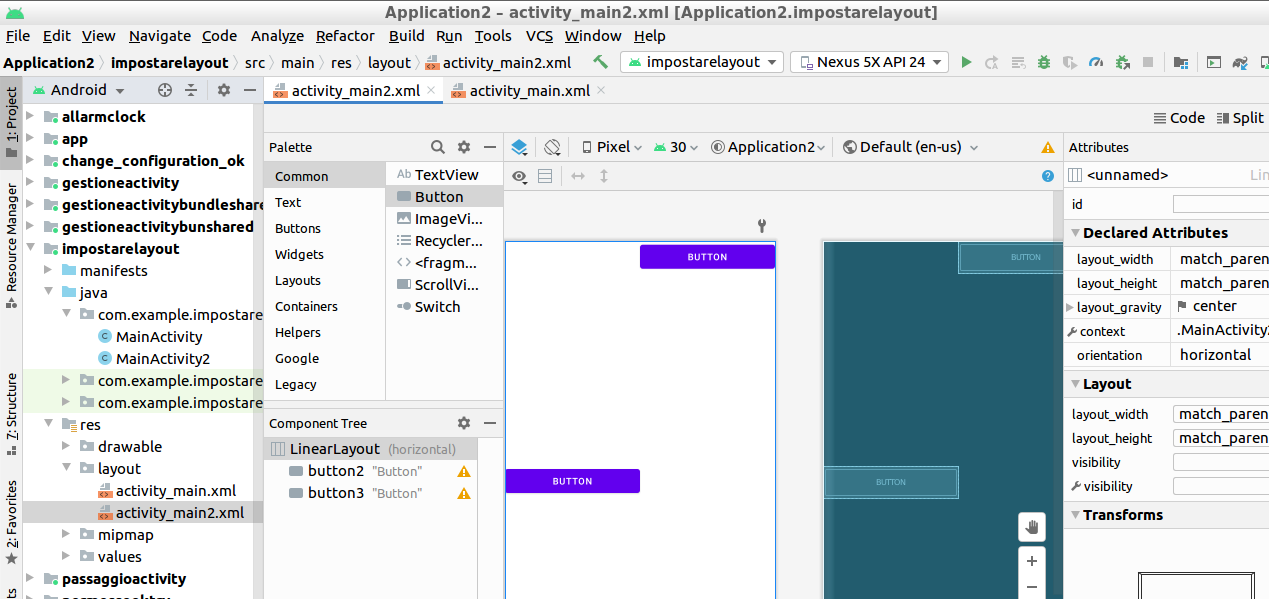Click Attach Debugger to Android Process icon
The image size is (1269, 599).
(1122, 62)
